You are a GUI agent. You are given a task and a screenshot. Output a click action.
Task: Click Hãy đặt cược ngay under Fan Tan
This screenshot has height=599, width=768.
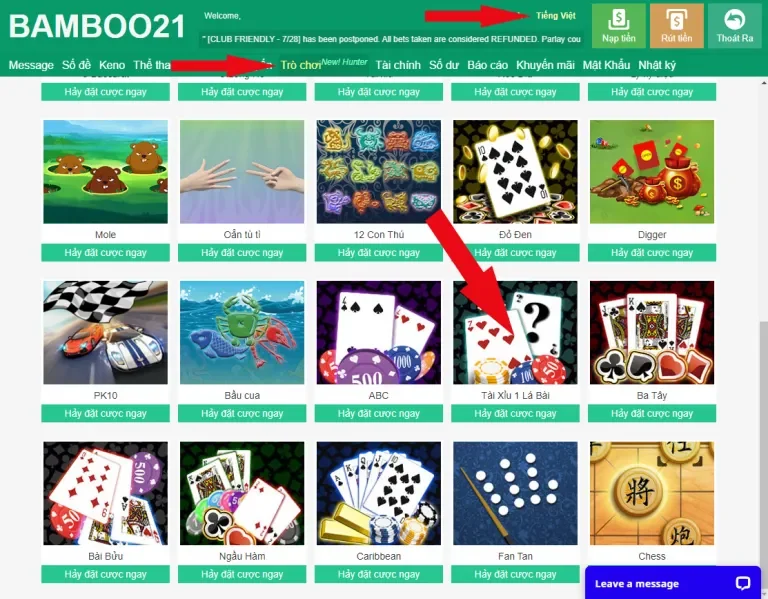tap(515, 574)
